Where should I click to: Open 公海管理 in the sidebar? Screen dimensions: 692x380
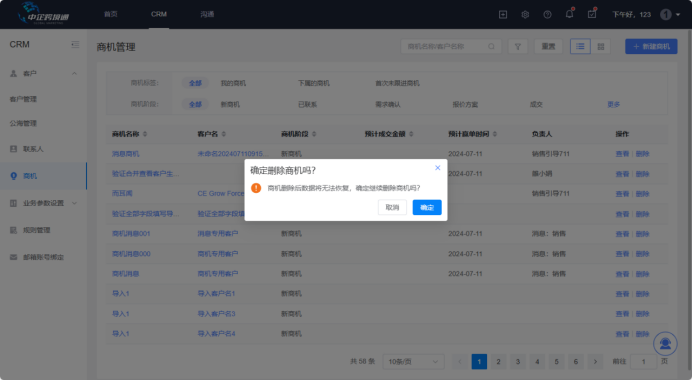(x=23, y=123)
